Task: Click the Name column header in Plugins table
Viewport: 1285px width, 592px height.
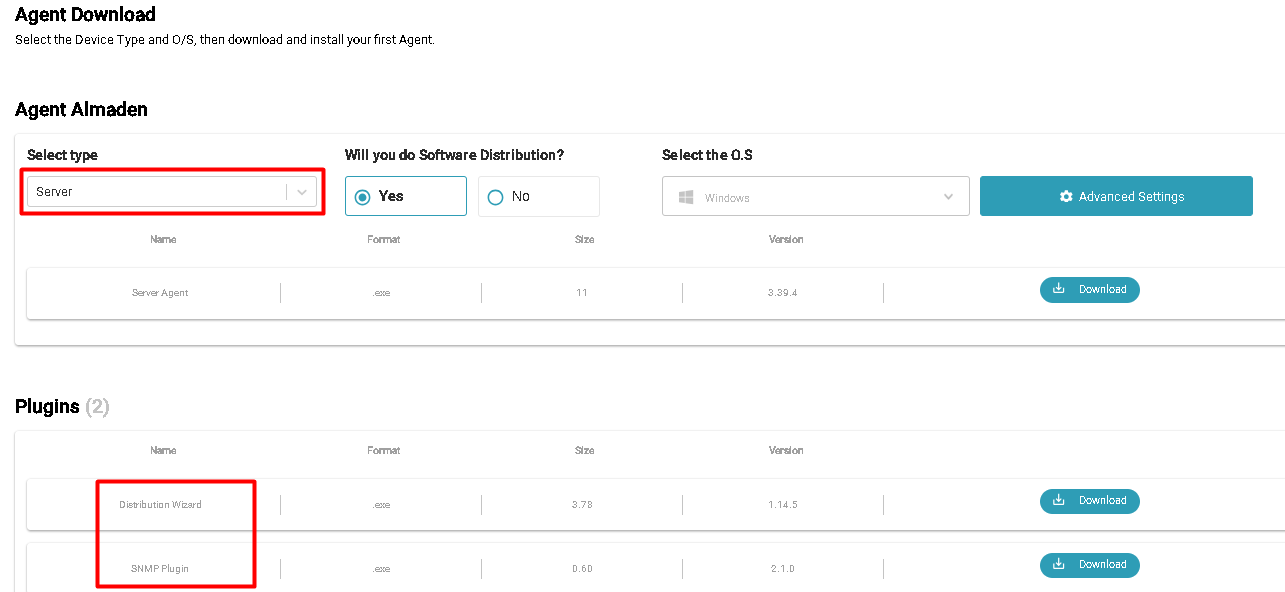Action: coord(163,450)
